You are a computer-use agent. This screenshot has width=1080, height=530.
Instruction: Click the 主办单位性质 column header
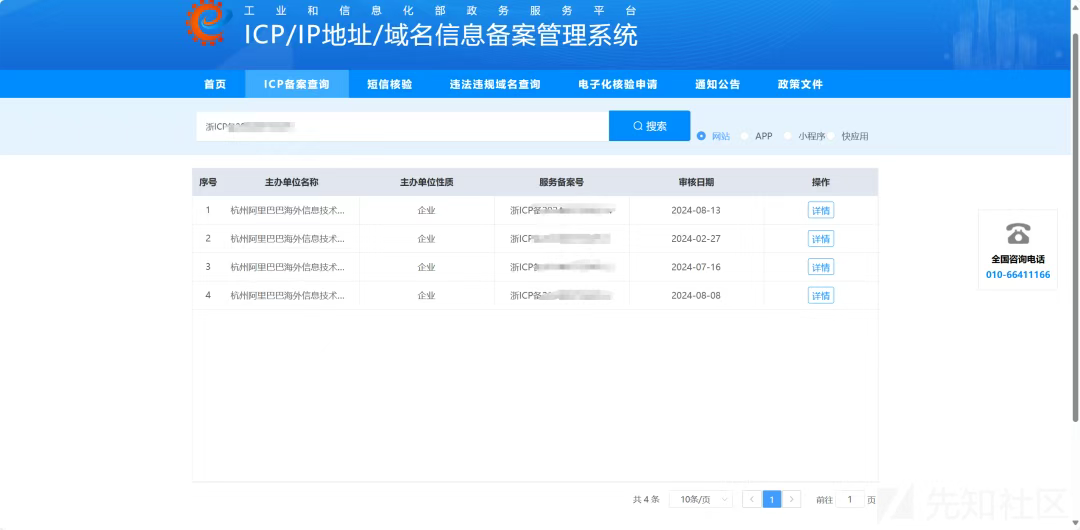point(426,182)
